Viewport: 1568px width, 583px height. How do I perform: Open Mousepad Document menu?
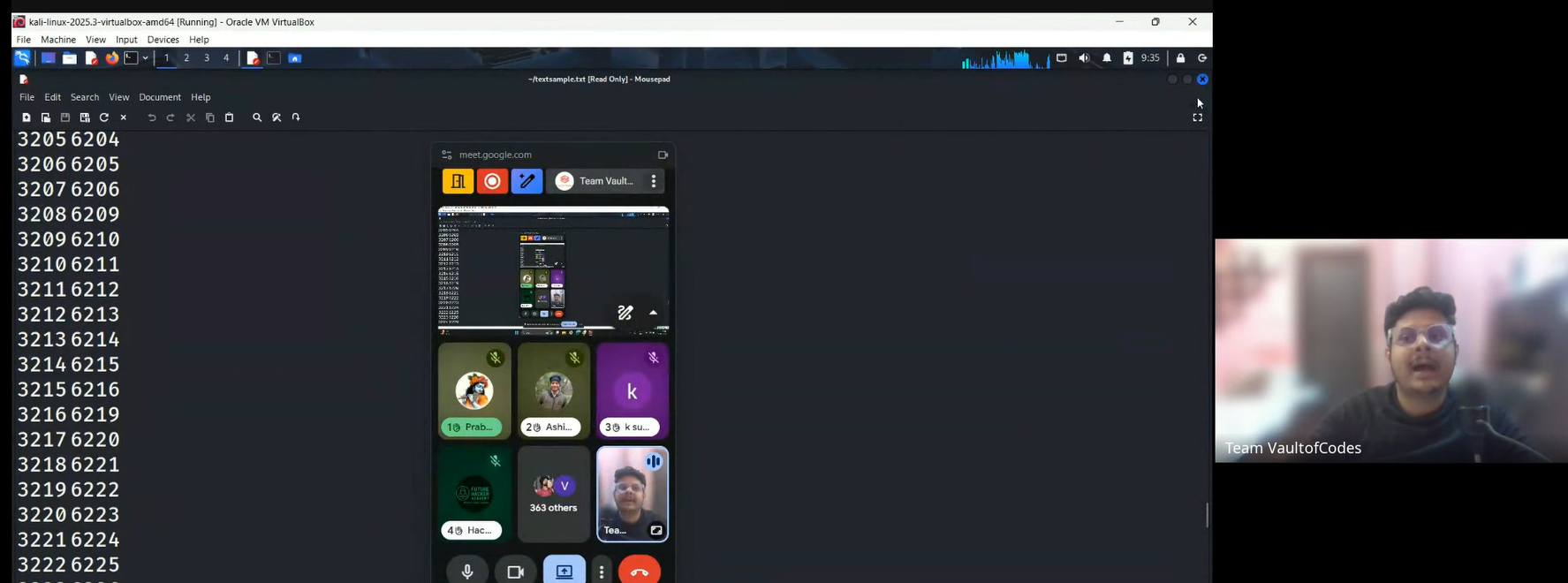tap(160, 97)
